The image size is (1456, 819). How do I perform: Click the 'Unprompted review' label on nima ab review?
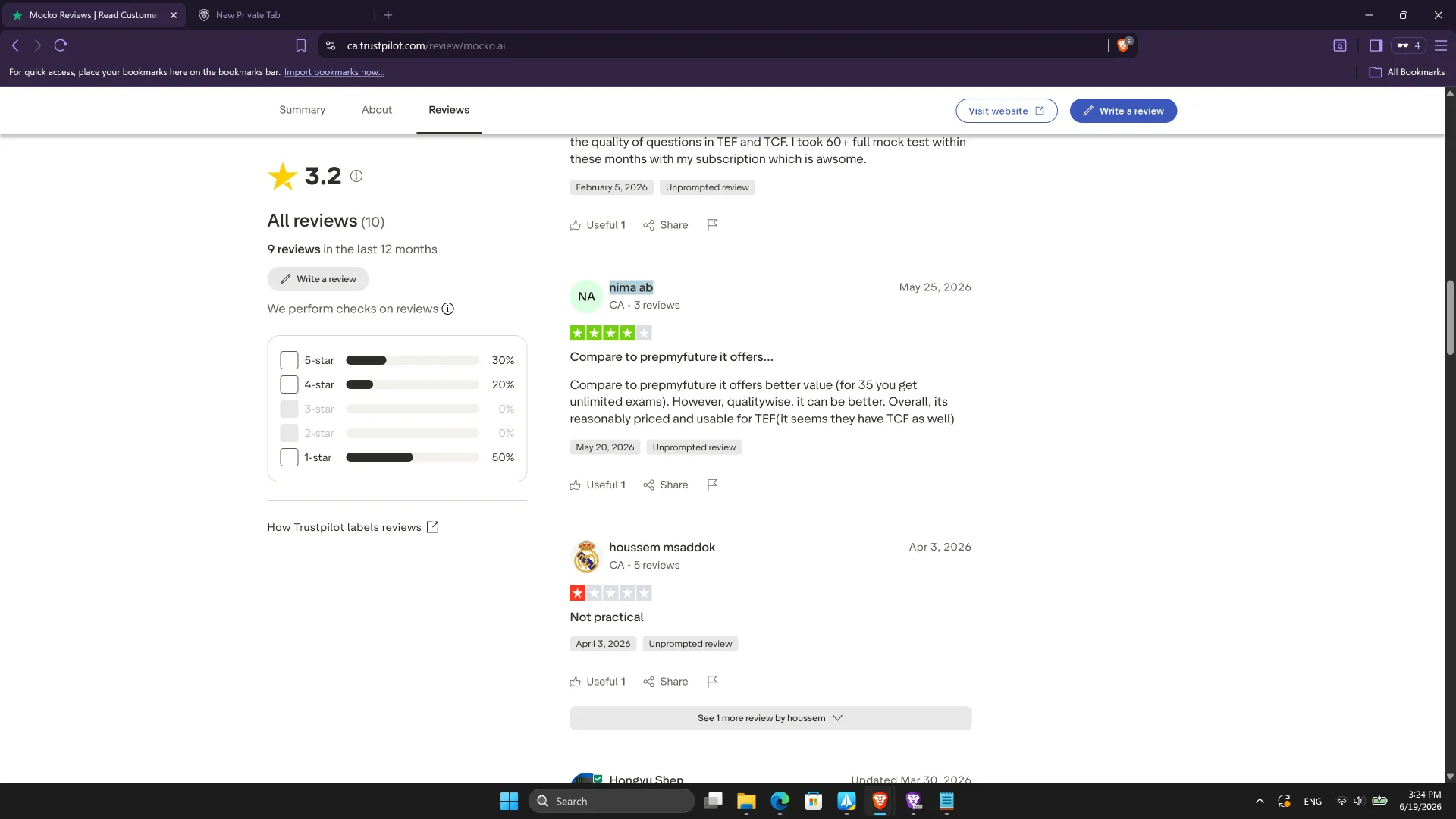click(694, 447)
